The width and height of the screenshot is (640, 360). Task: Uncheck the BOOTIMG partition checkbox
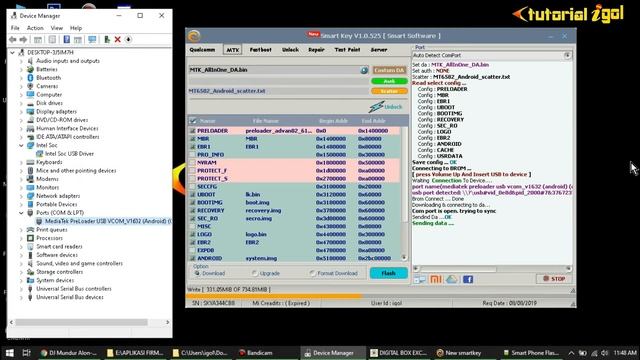192,202
